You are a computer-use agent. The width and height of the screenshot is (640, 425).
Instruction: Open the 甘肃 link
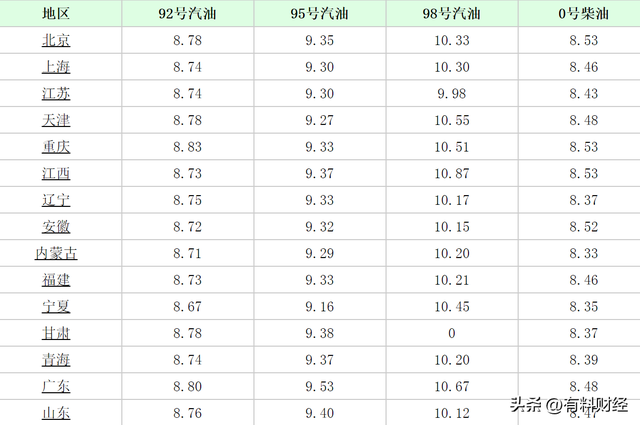[x=56, y=333]
